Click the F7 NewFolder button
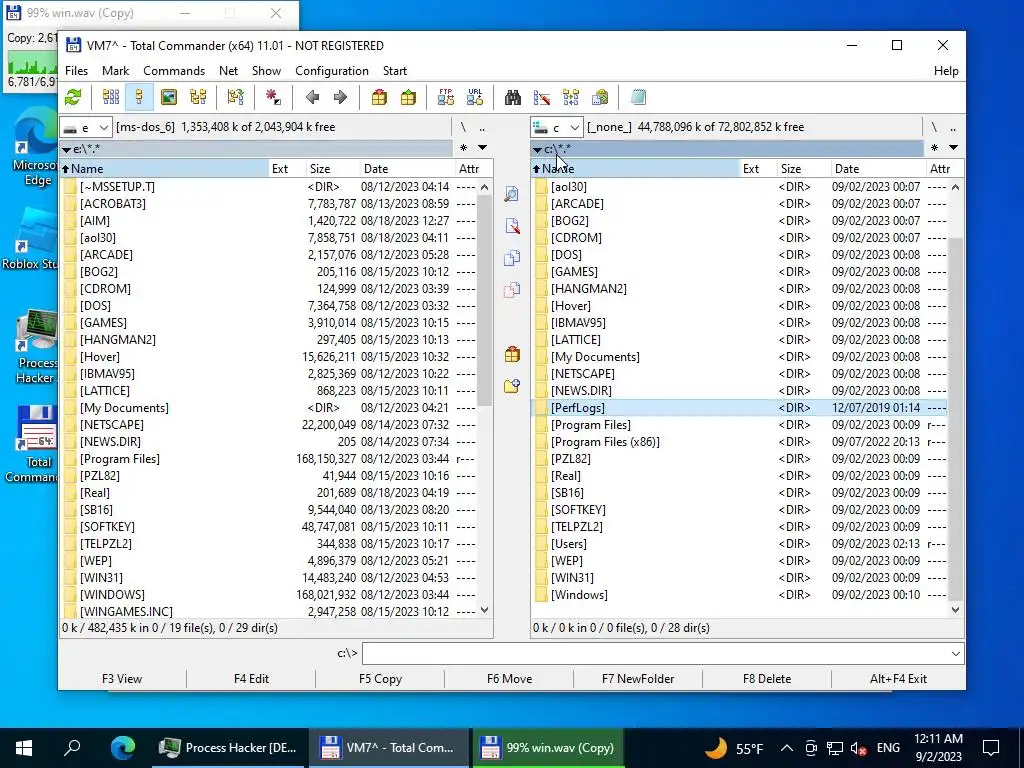The width and height of the screenshot is (1024, 768). (x=637, y=679)
